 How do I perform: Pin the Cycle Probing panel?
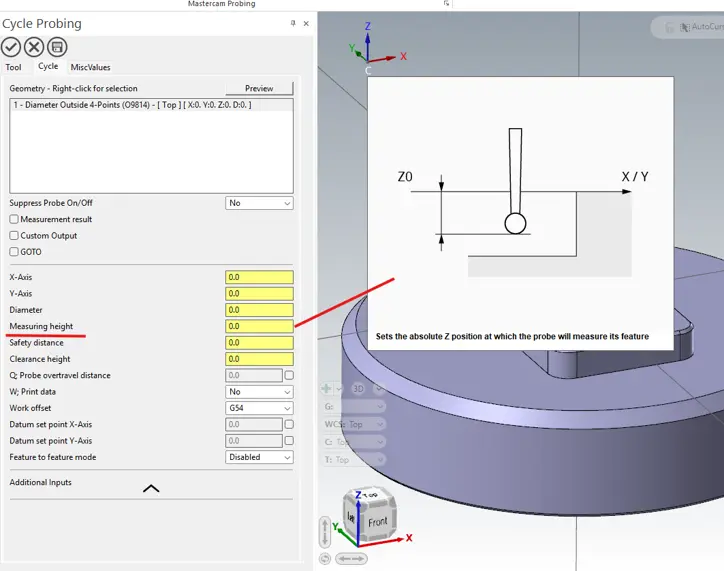[293, 23]
